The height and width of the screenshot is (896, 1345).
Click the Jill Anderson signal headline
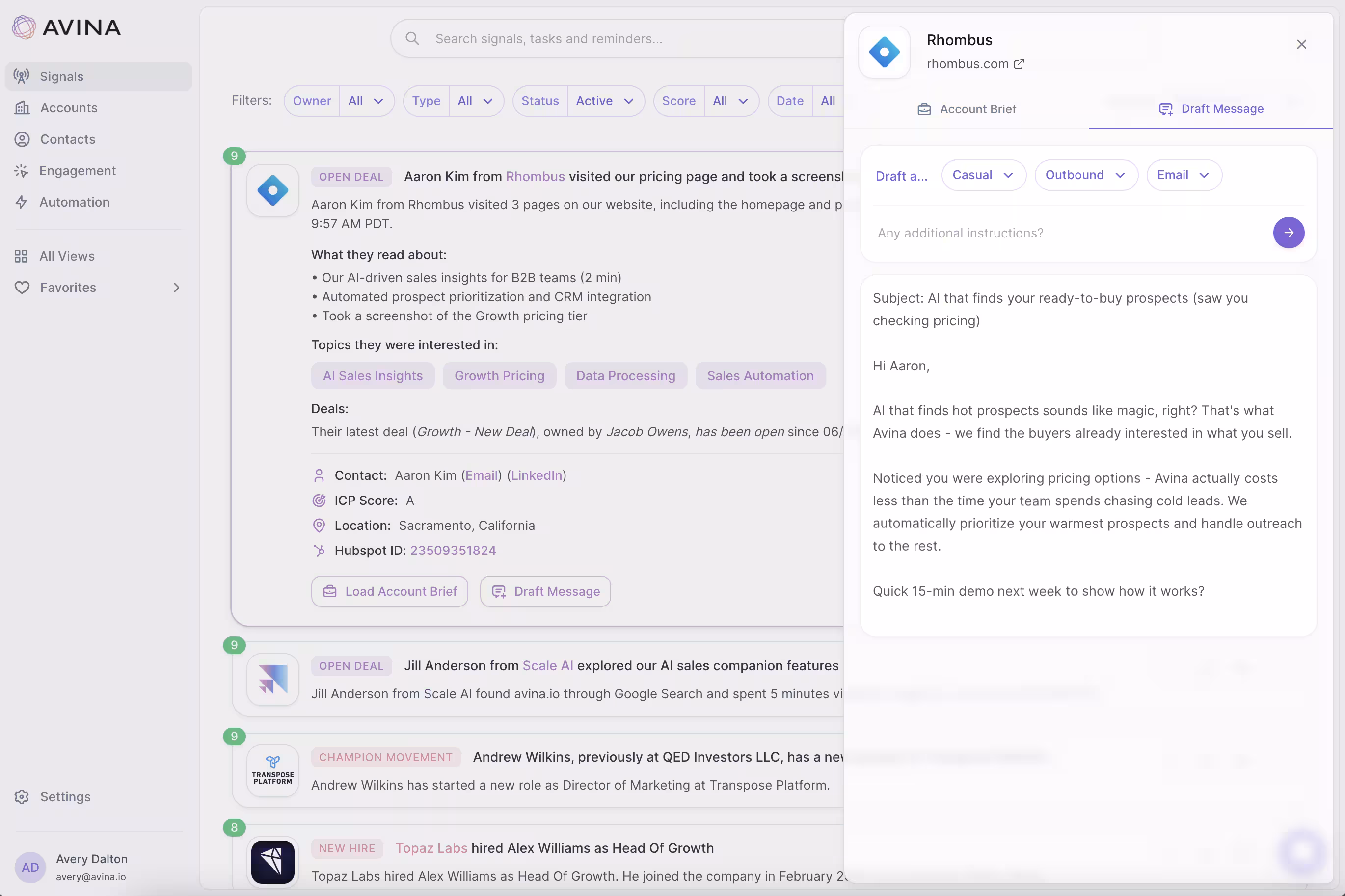621,666
